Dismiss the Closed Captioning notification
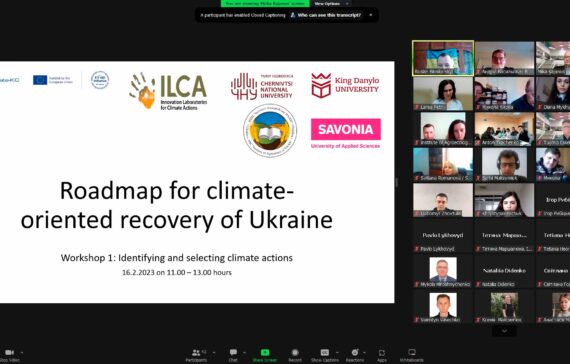This screenshot has height=364, width=570. click(x=371, y=15)
